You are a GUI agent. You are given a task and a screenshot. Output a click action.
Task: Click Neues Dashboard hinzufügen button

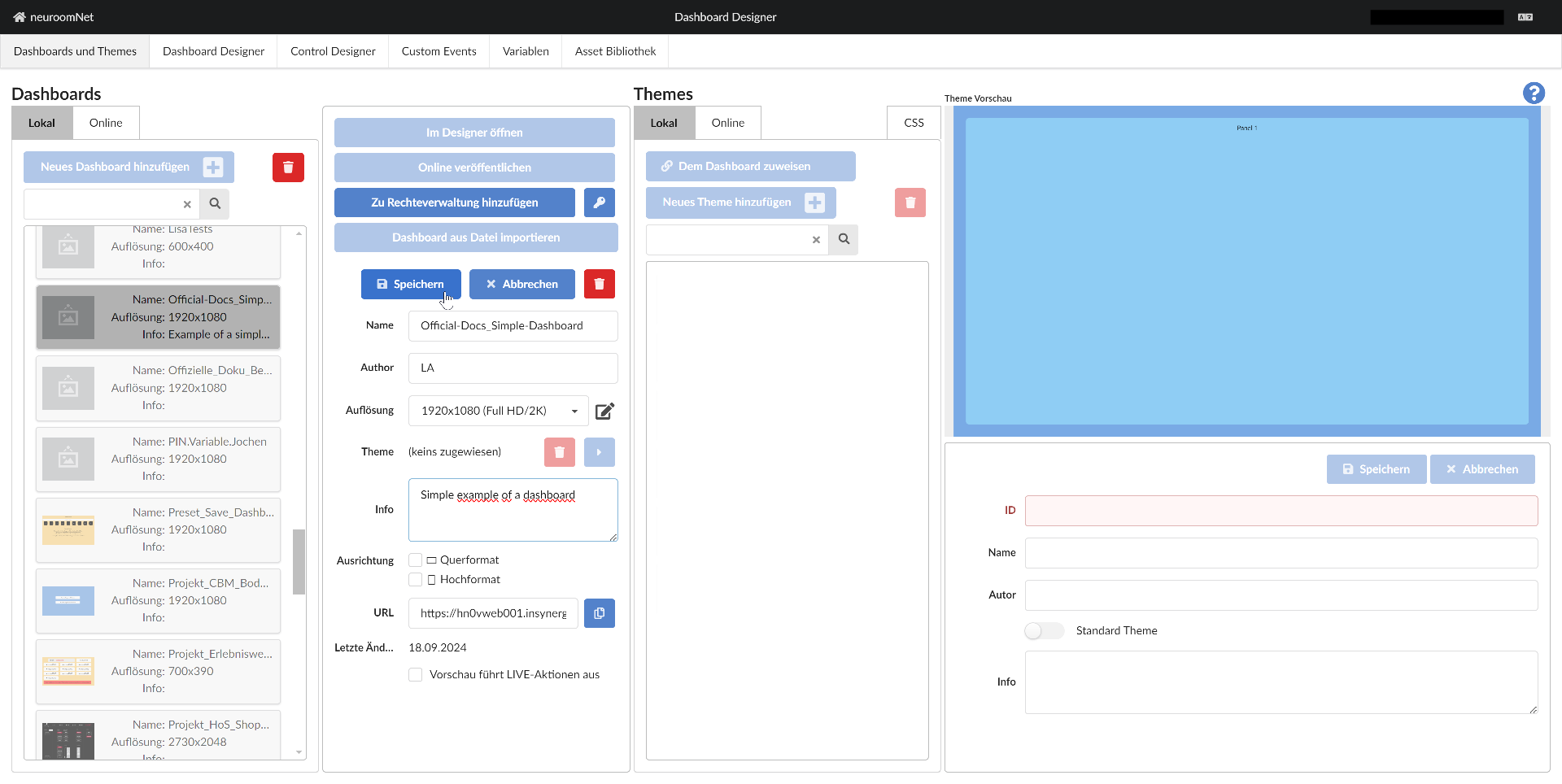click(129, 168)
